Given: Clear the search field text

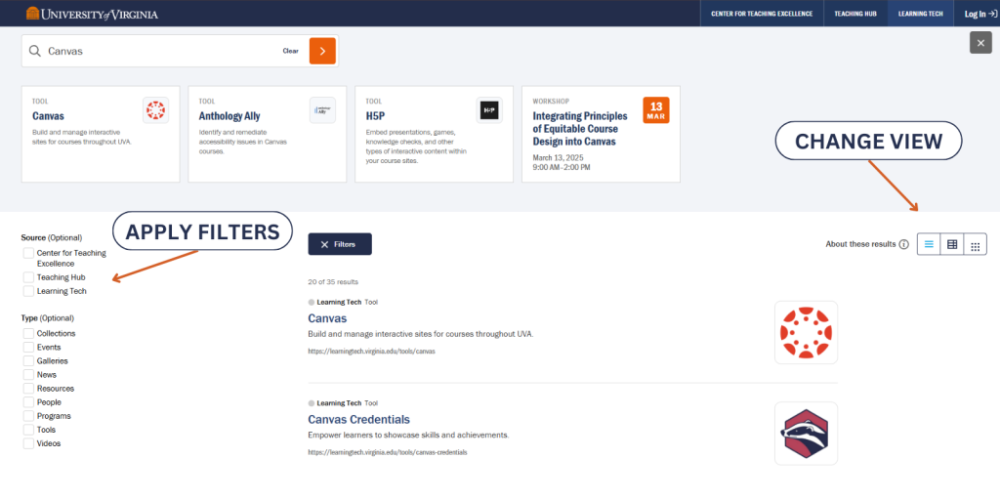Looking at the screenshot, I should pos(290,51).
